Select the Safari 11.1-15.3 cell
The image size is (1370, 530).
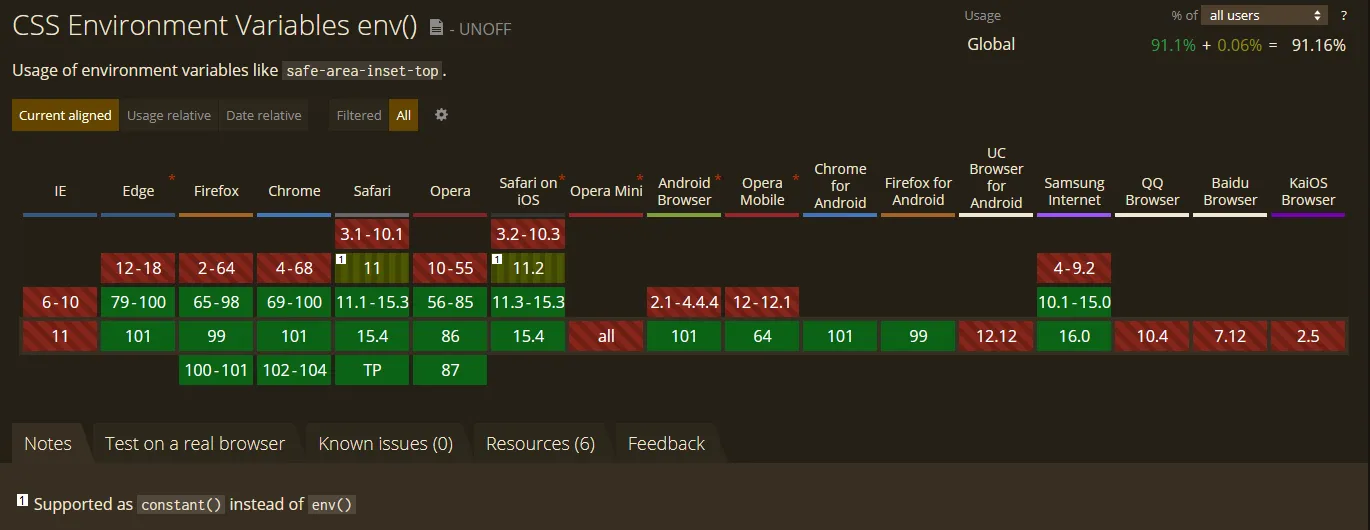click(372, 302)
